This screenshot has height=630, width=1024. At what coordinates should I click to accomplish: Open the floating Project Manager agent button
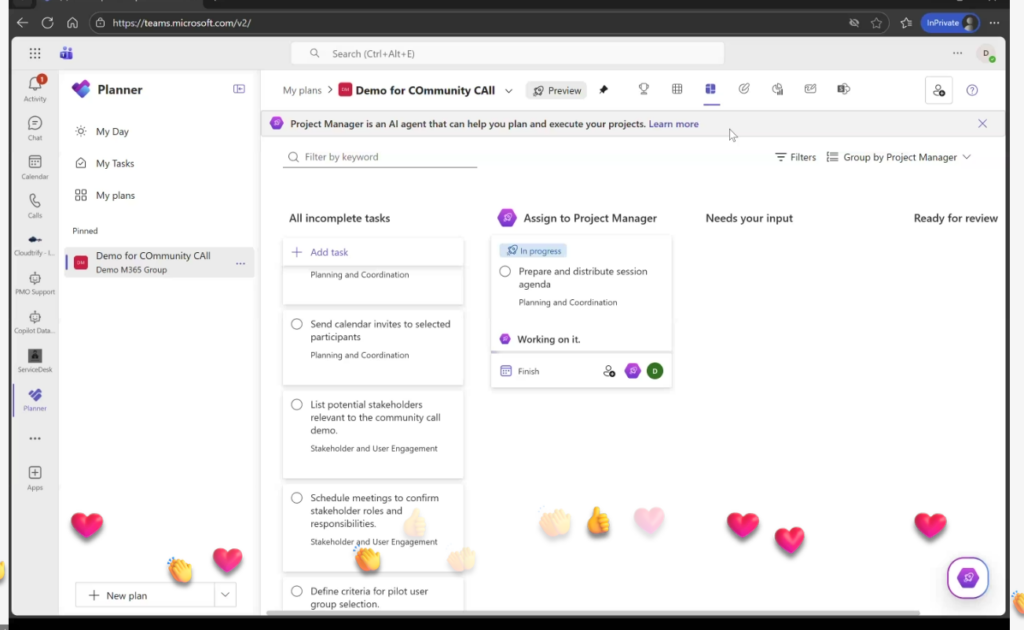click(x=968, y=578)
